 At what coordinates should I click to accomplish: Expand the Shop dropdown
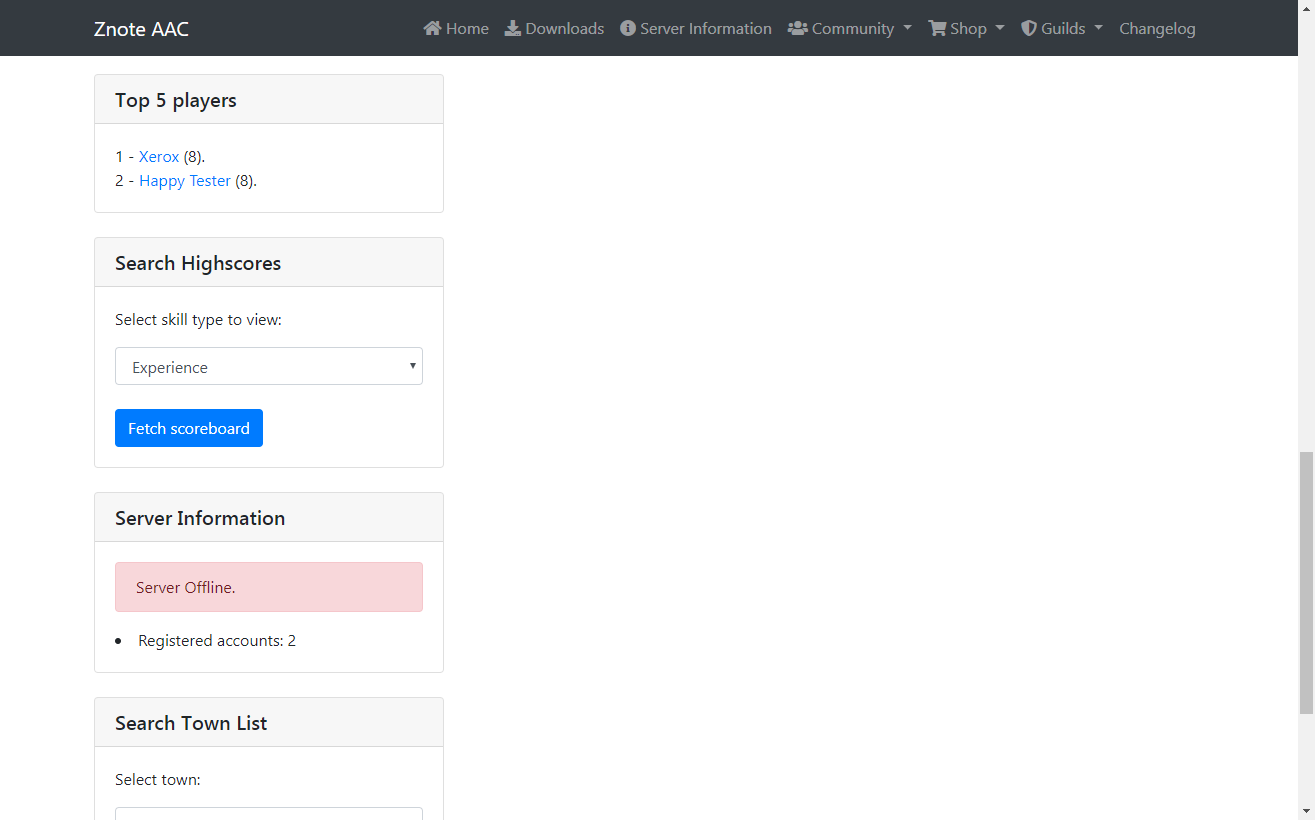[965, 28]
